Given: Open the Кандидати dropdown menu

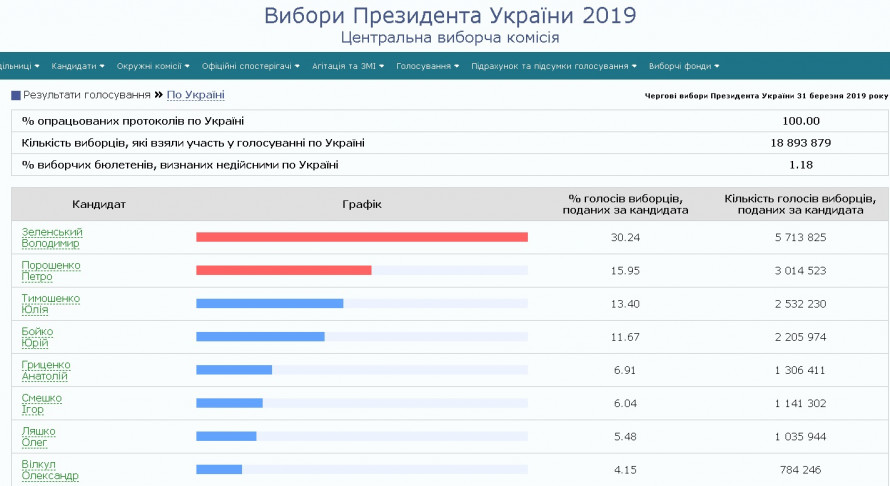Looking at the screenshot, I should click(78, 66).
